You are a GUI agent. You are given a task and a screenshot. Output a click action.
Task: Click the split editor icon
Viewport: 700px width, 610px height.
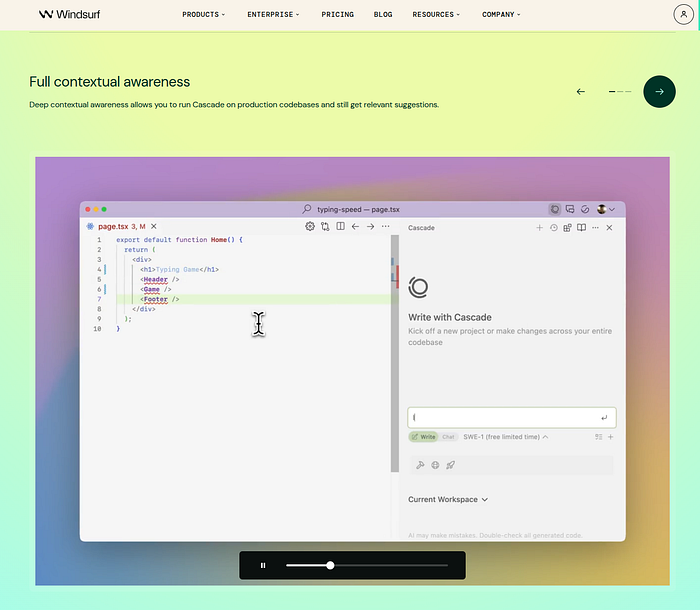340,227
